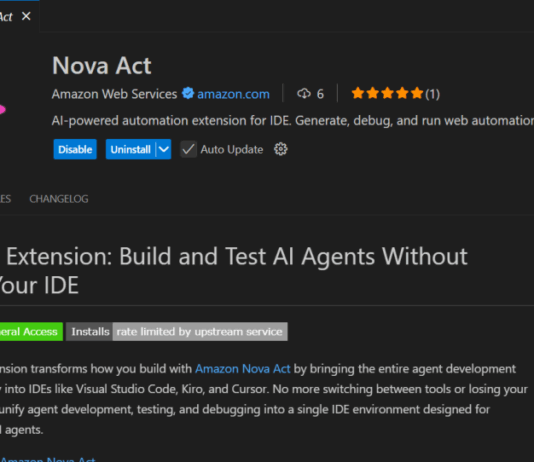Open the dropdown arrow beside Uninstall
Viewport: 534px width, 462px height.
[x=163, y=149]
